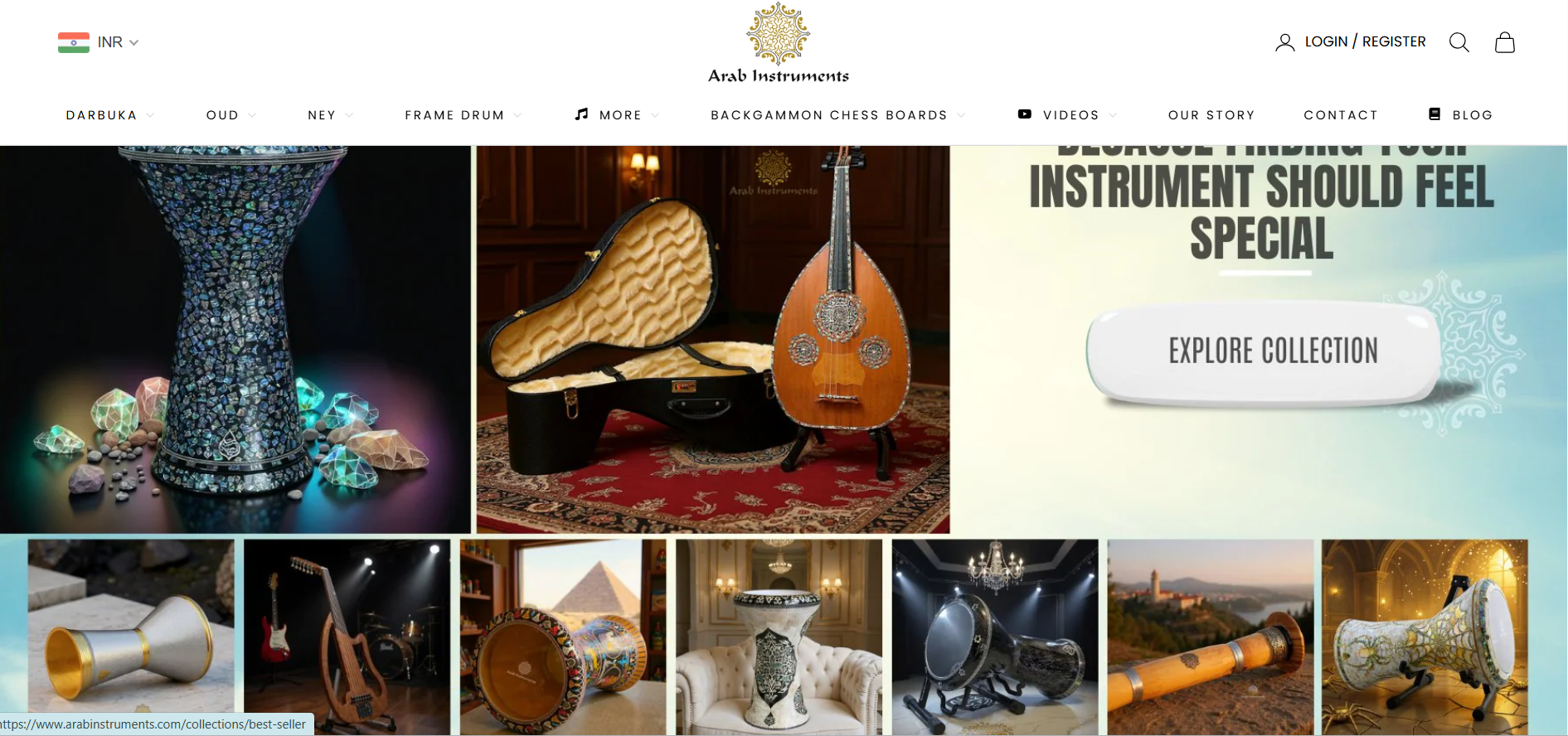Expand the INR currency dropdown
This screenshot has height=736, width=1568.
[x=133, y=42]
